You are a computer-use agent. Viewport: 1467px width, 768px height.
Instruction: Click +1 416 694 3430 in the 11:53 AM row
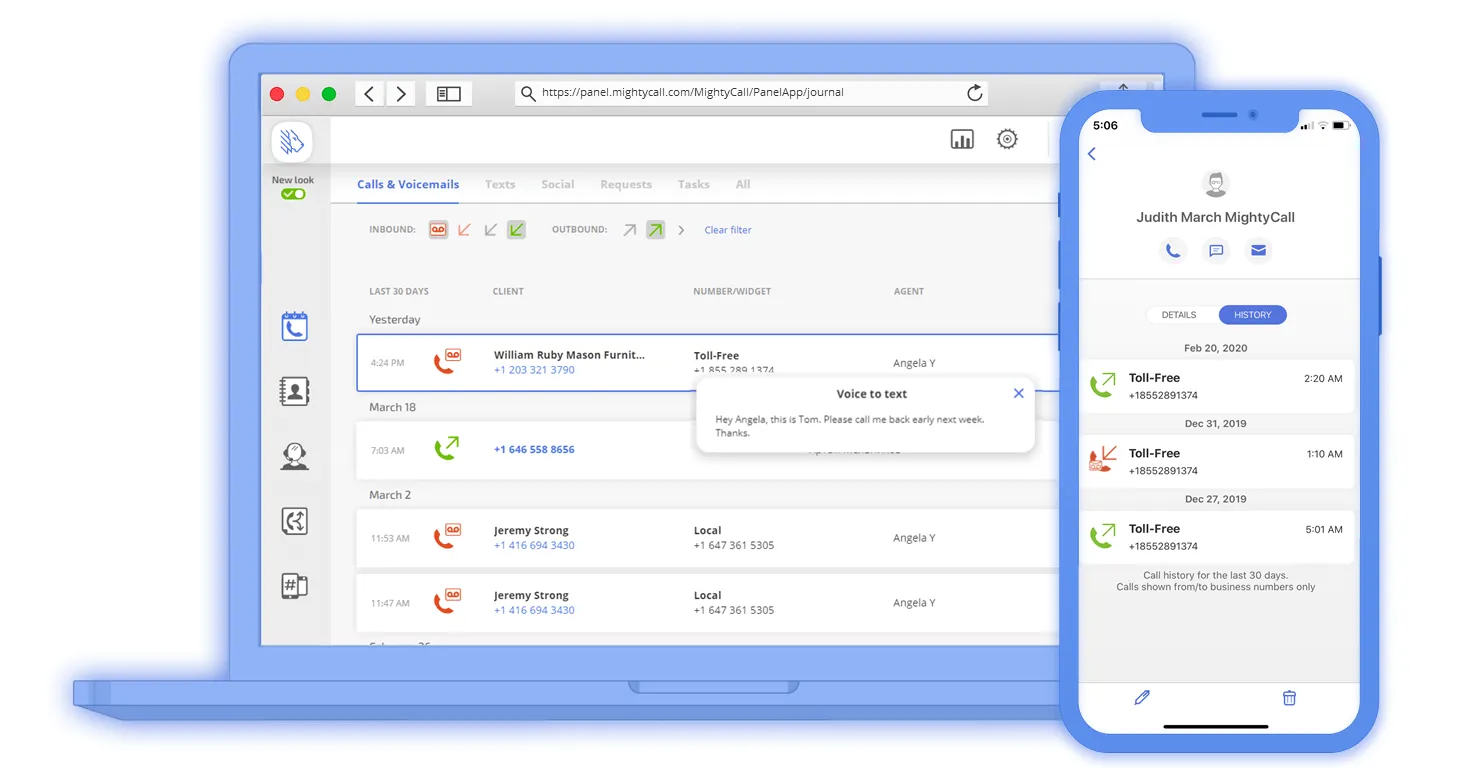click(x=534, y=545)
